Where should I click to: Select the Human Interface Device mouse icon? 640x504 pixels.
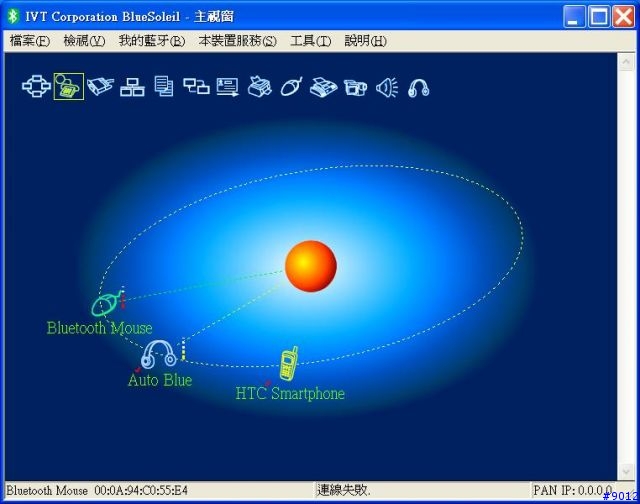[291, 87]
